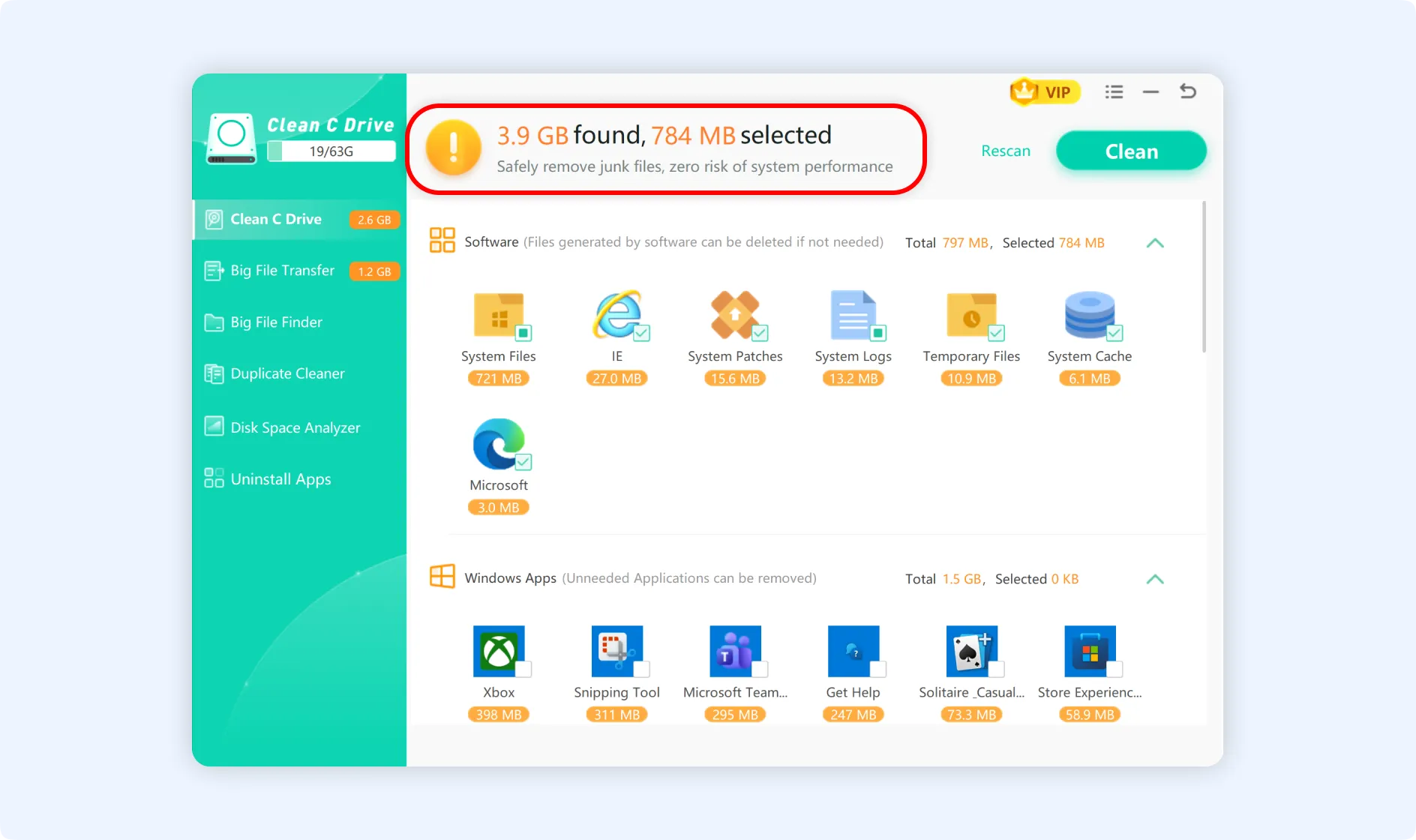
Task: Select the System Files junk category icon
Action: [499, 315]
